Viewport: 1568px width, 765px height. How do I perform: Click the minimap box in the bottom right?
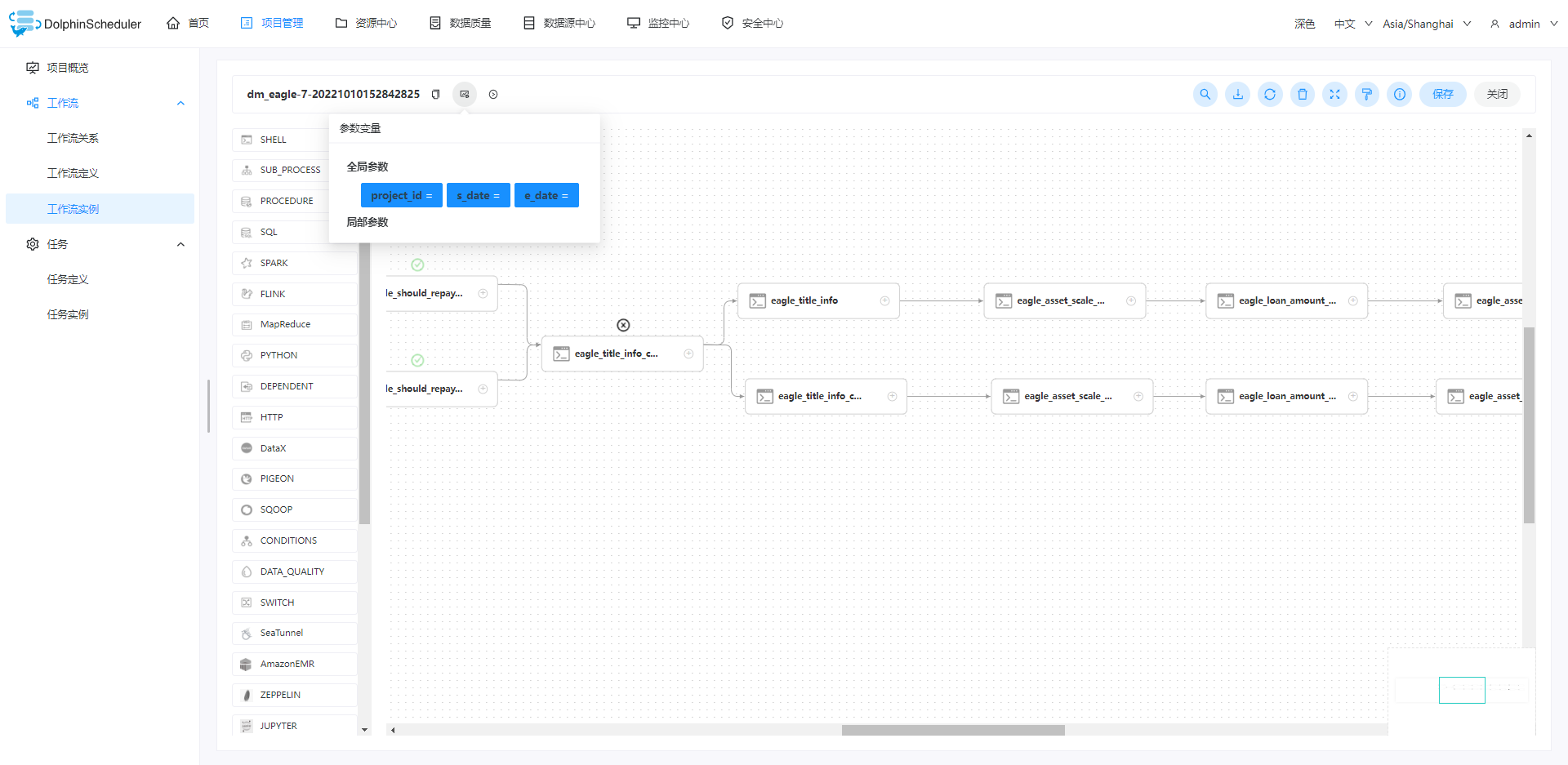(x=1462, y=690)
